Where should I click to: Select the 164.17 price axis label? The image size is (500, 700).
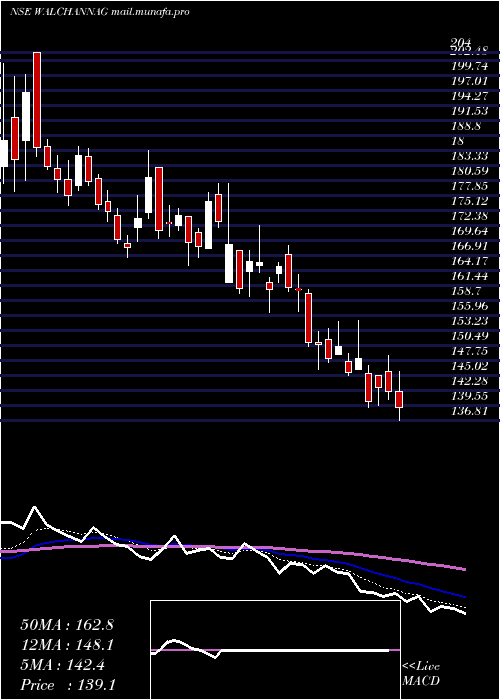click(469, 261)
